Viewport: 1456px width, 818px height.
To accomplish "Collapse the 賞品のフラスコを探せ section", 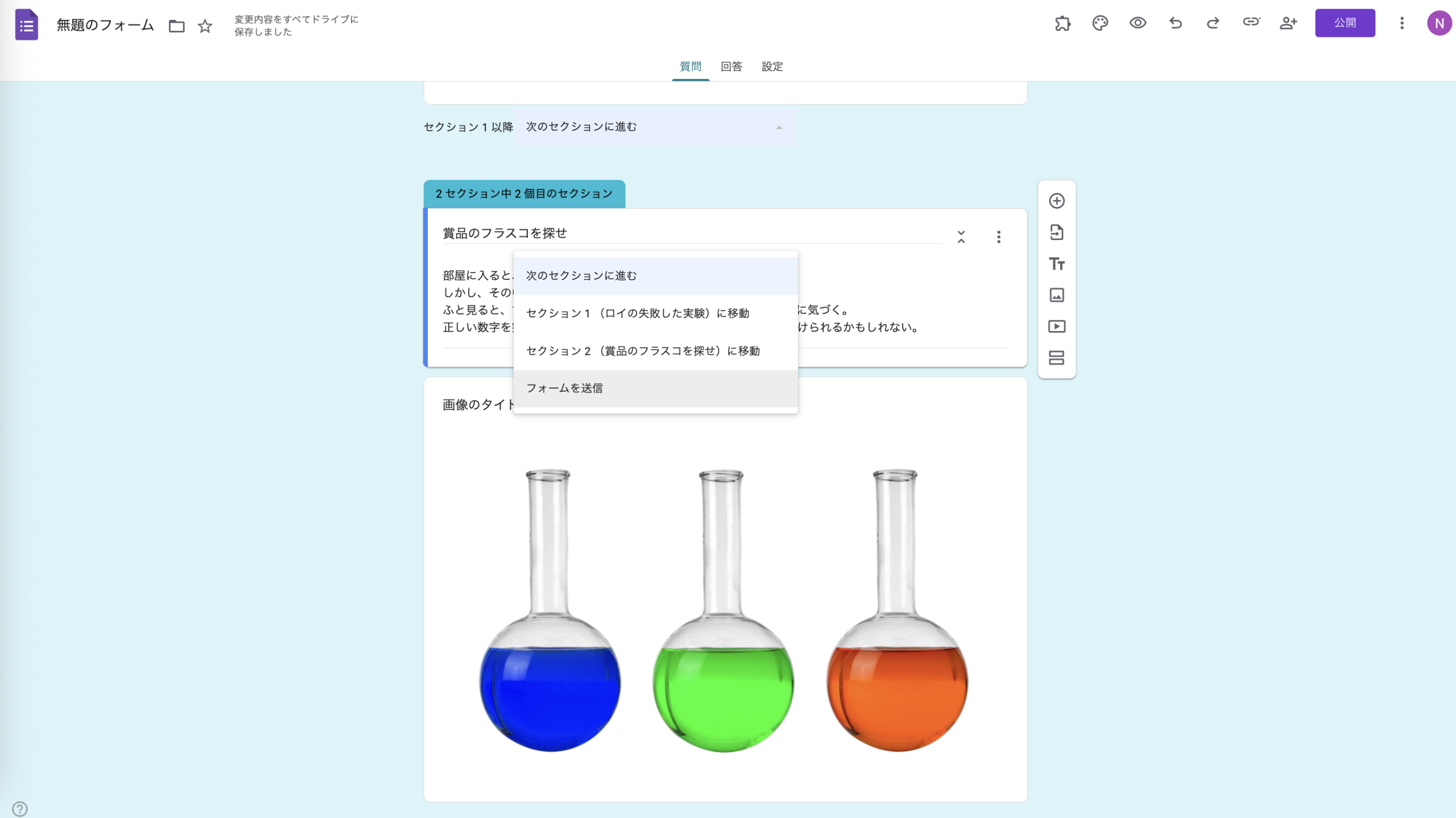I will coord(961,237).
